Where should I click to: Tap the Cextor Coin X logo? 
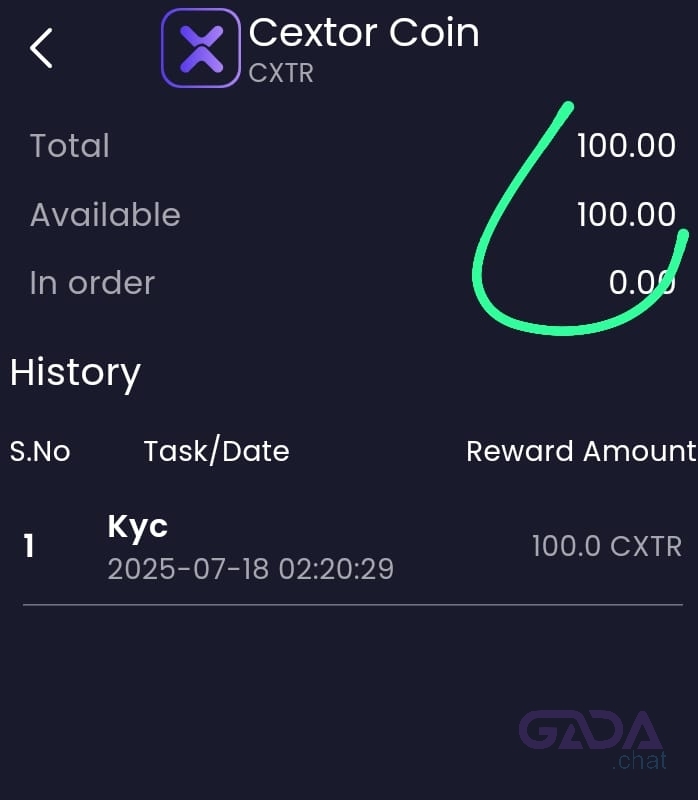click(201, 48)
